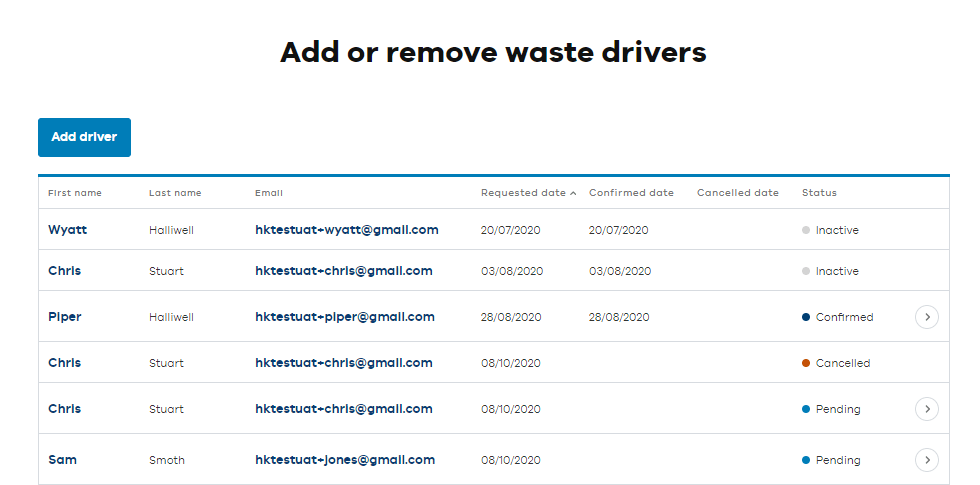Click the Email column header
This screenshot has width=980, height=485.
point(269,193)
